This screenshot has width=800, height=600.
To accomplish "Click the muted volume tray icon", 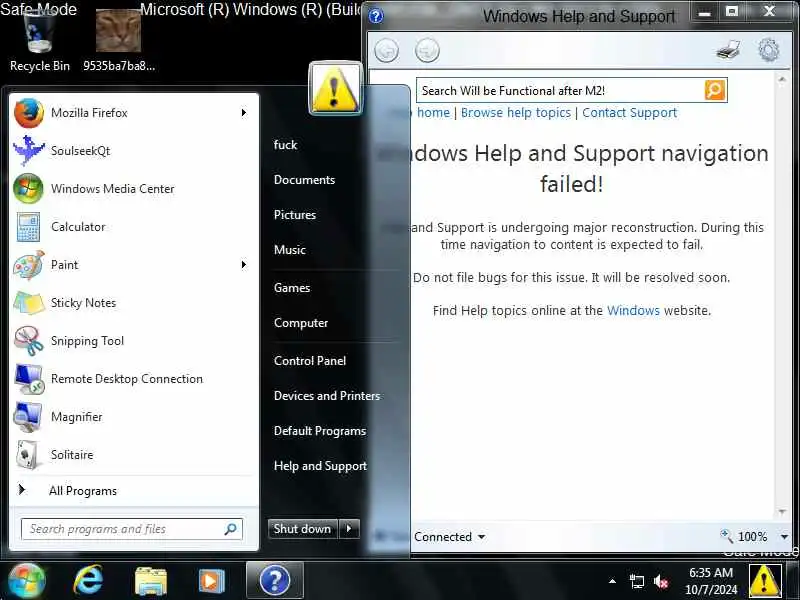I will (661, 581).
